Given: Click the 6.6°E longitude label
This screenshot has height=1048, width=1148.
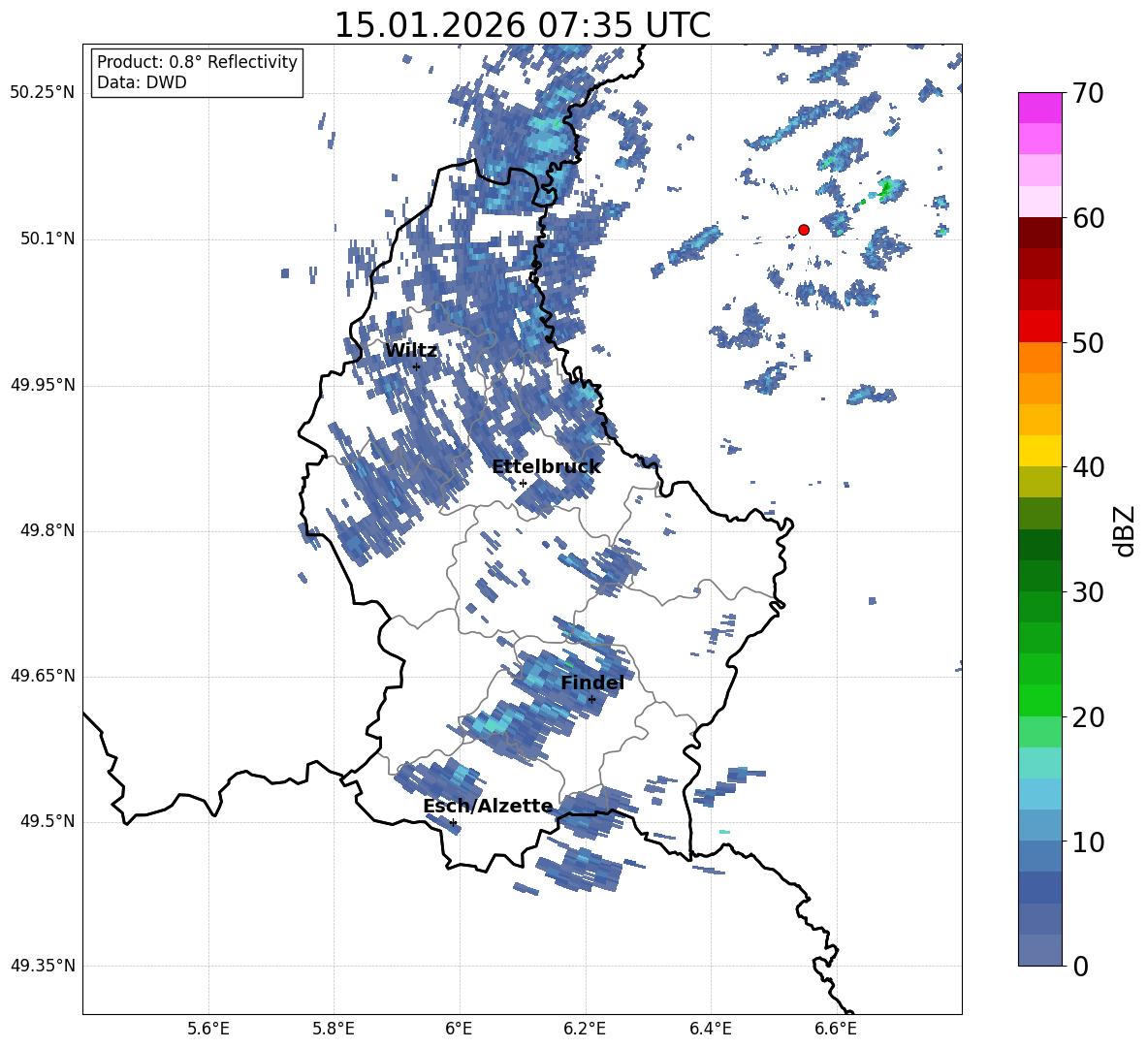Looking at the screenshot, I should click(x=836, y=1029).
